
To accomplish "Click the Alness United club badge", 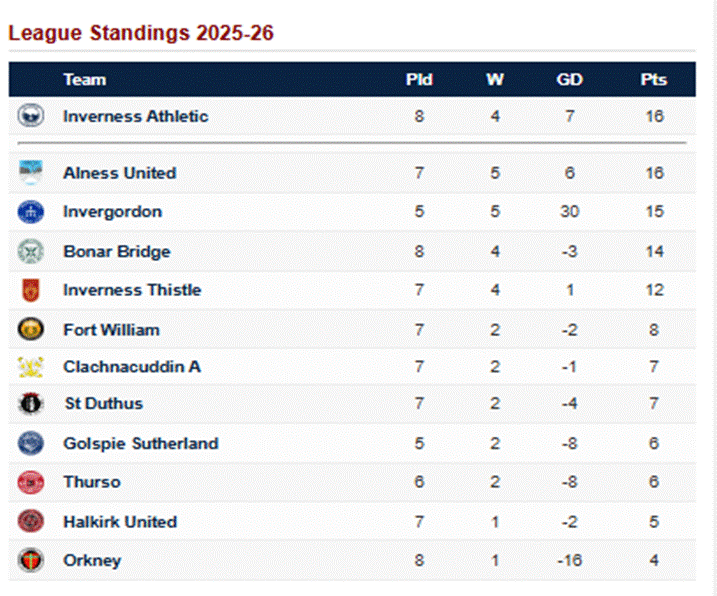I will pos(31,173).
